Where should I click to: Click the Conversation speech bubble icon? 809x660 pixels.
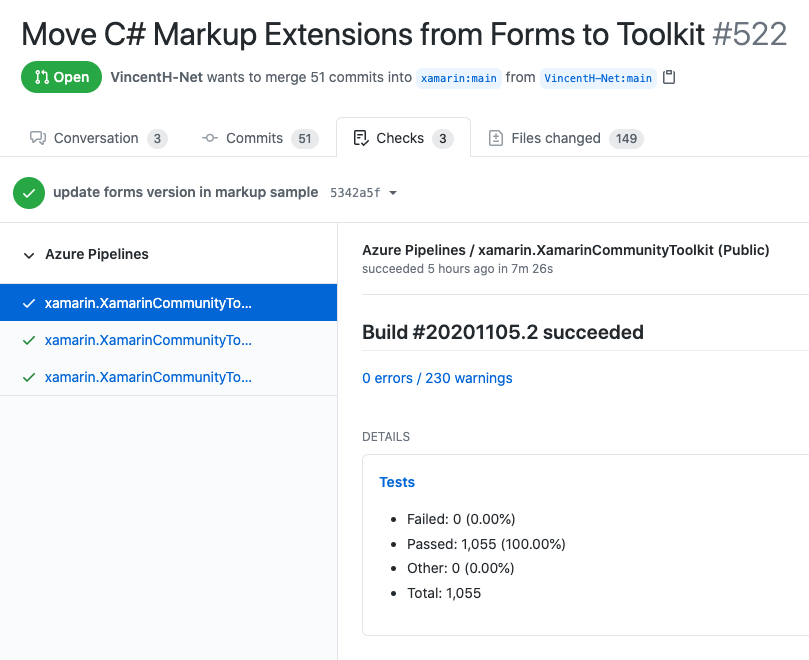(38, 138)
